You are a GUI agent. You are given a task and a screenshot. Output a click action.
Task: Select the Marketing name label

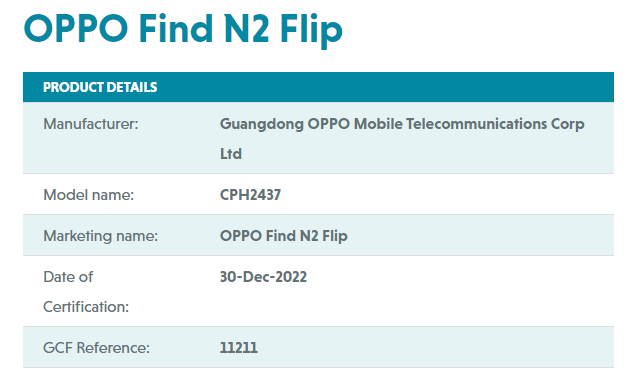100,236
